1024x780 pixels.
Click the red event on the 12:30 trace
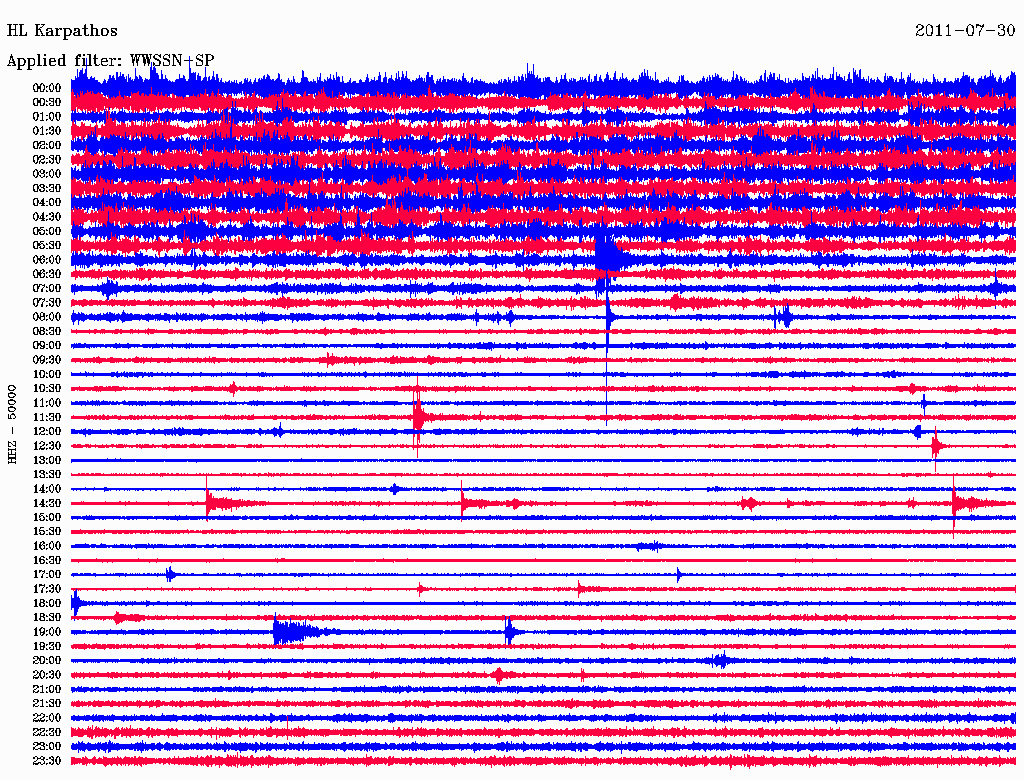click(936, 447)
